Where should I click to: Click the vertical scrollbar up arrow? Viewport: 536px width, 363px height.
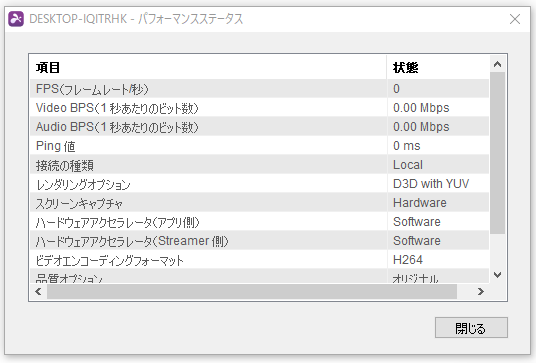pyautogui.click(x=497, y=64)
